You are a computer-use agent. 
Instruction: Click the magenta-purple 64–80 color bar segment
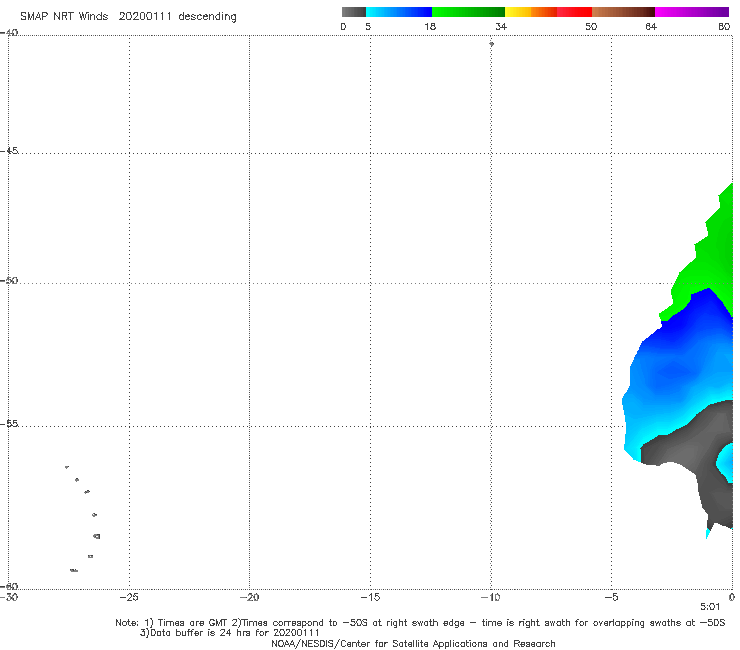point(692,12)
